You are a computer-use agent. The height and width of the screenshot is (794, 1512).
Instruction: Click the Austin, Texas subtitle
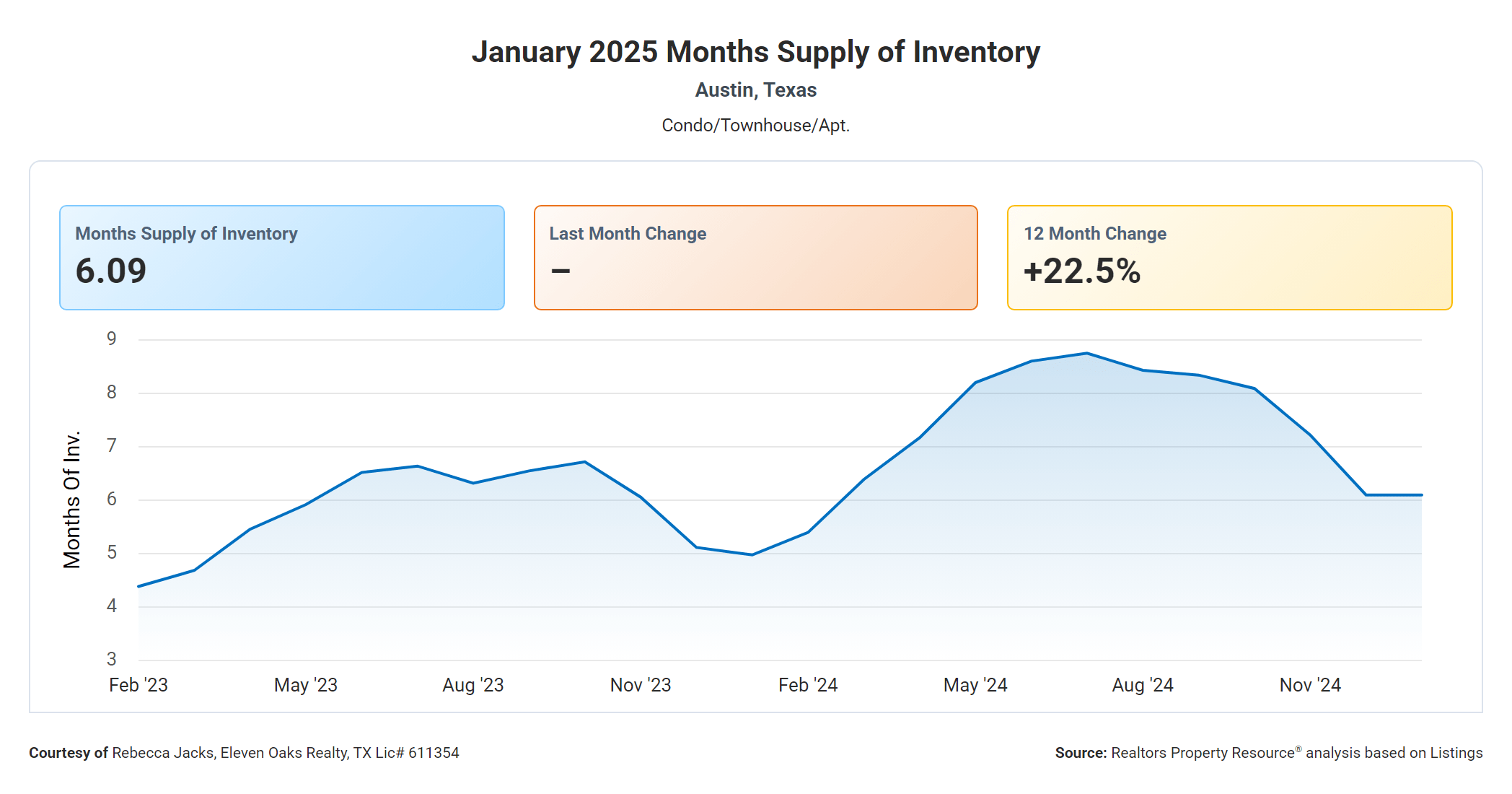click(x=755, y=90)
